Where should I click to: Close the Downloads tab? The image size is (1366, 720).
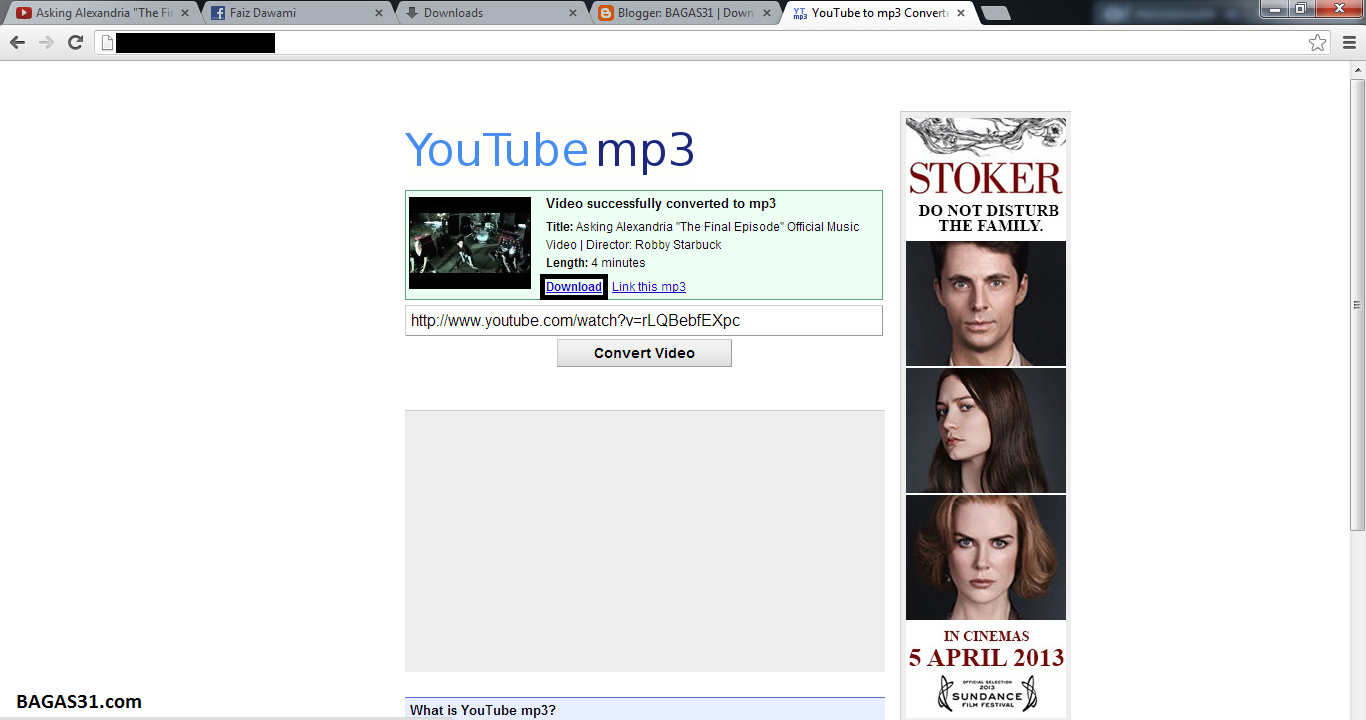click(x=571, y=14)
